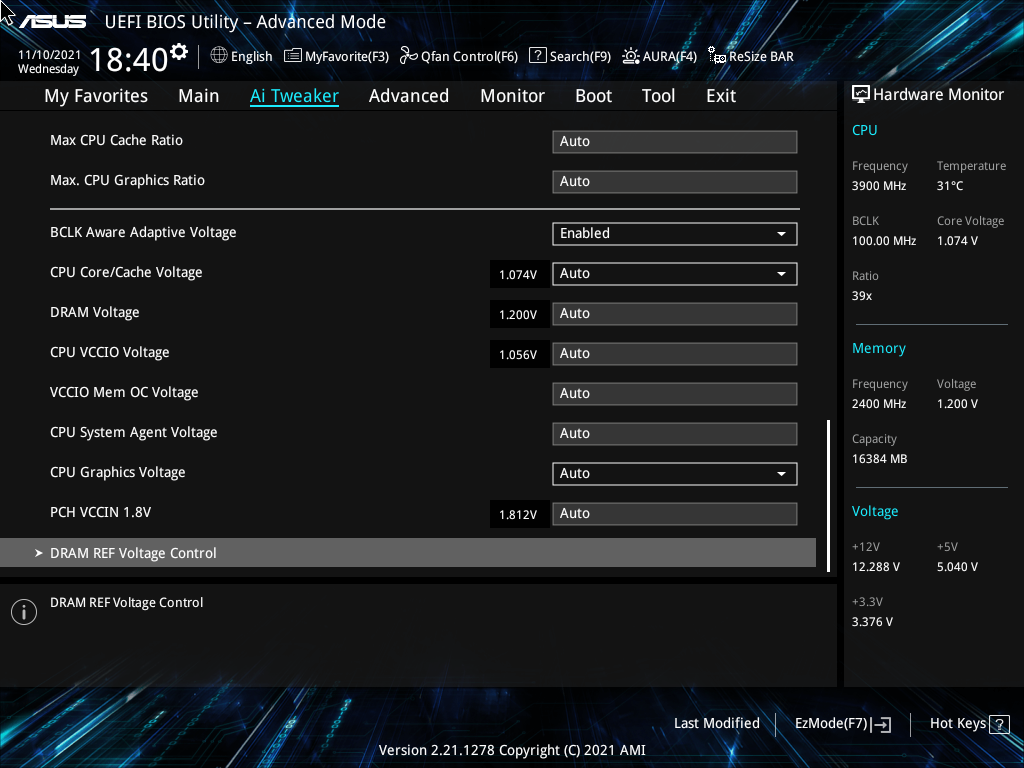Click Max CPU Cache Ratio input field
1024x768 pixels.
(675, 142)
